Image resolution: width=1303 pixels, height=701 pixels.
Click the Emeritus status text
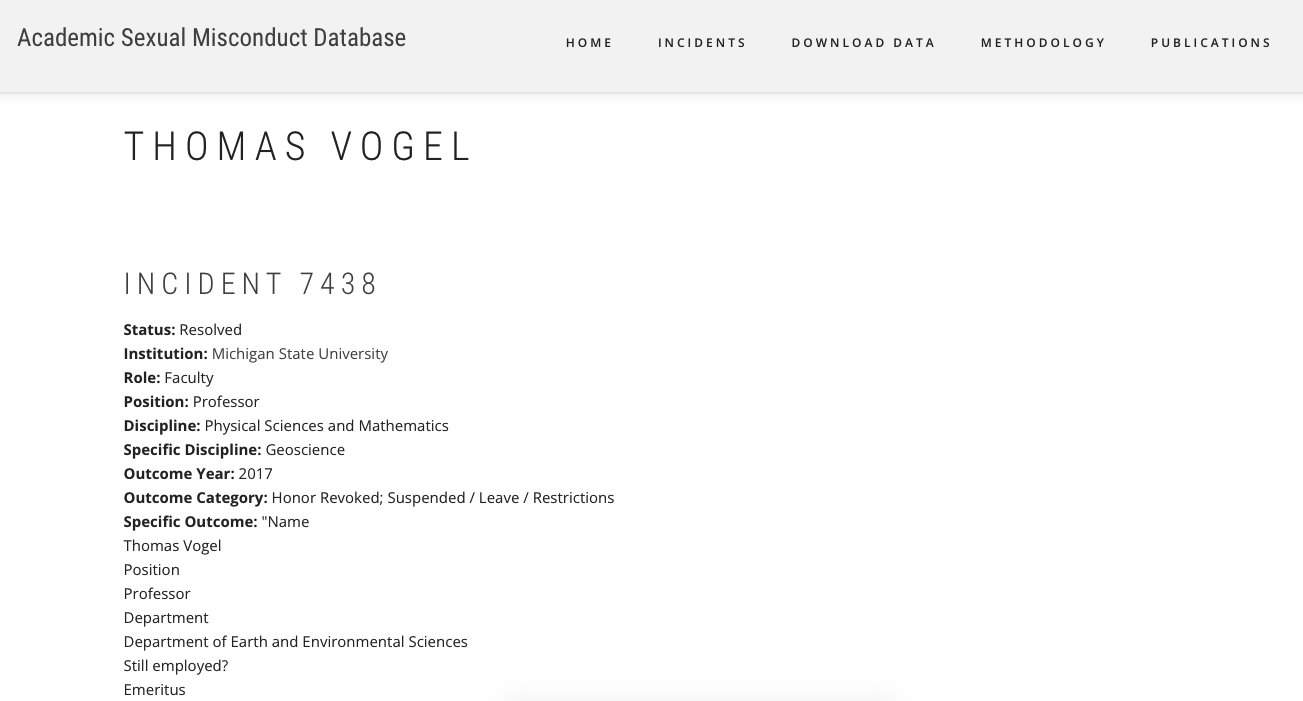[x=155, y=690]
